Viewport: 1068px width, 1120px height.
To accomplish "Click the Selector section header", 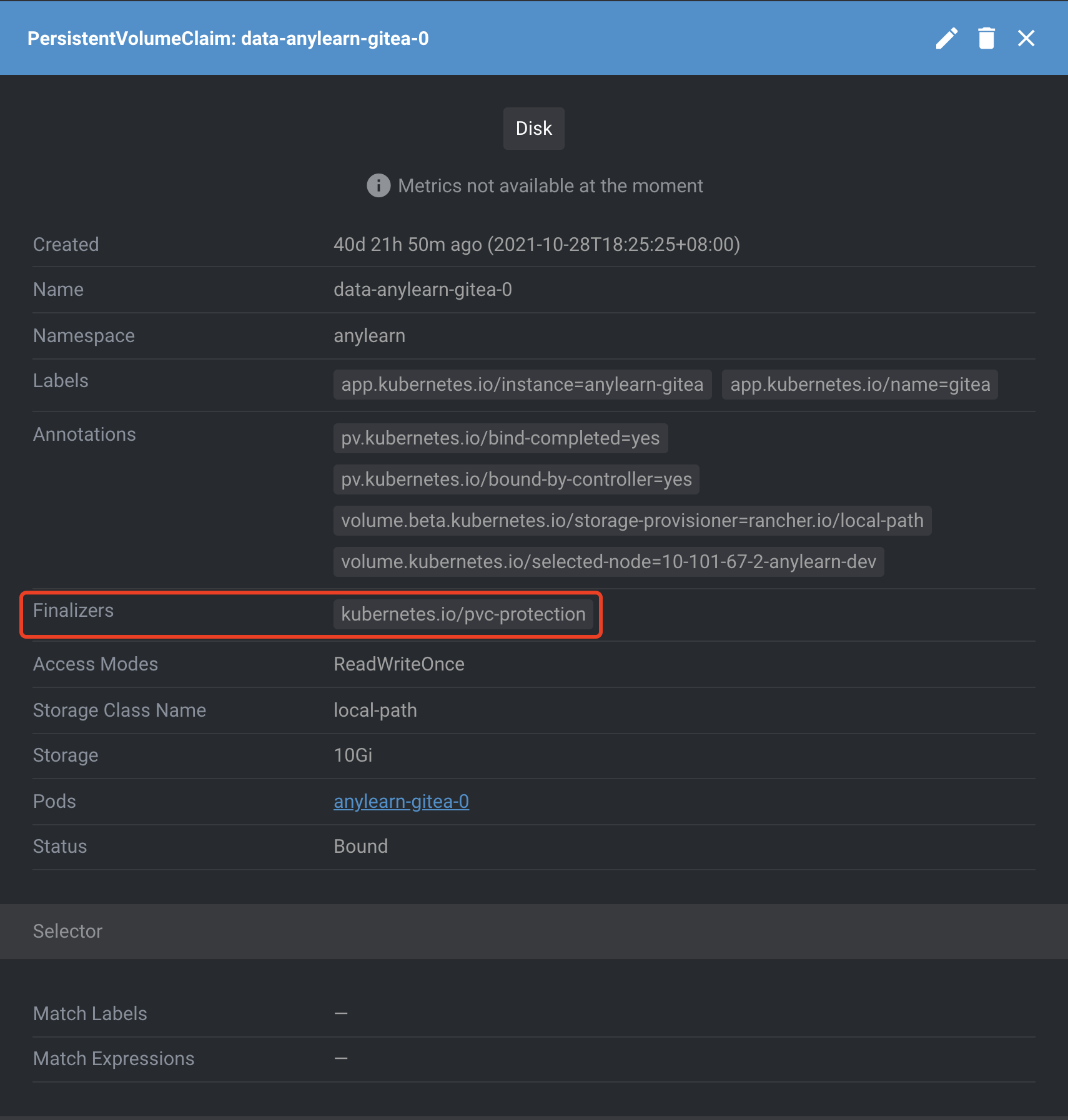I will (67, 931).
